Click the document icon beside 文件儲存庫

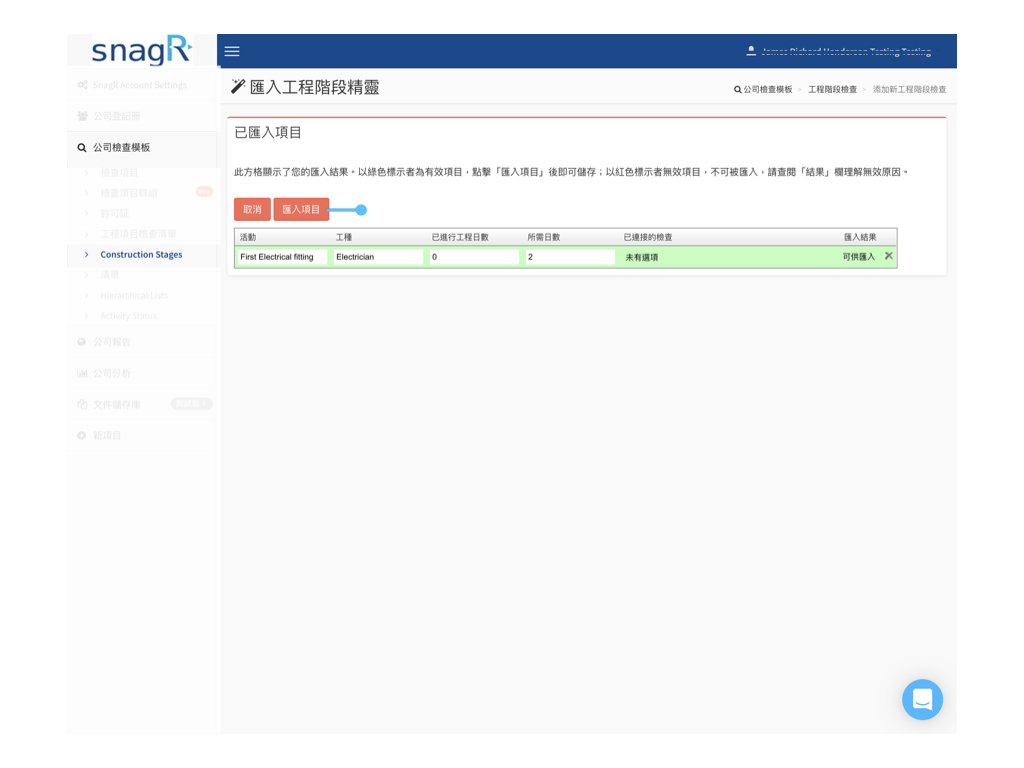tap(82, 405)
